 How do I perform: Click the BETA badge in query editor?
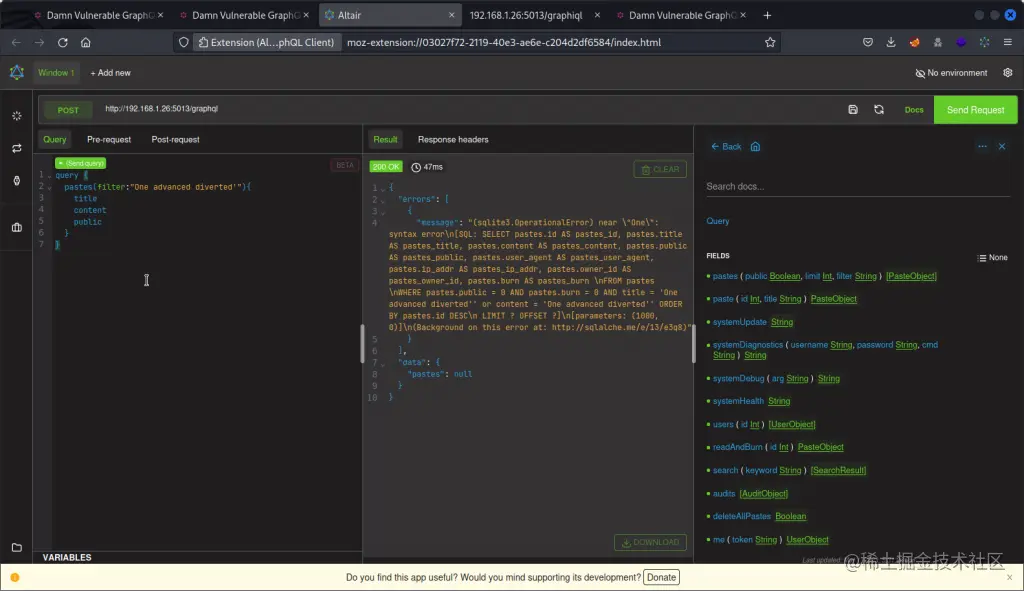coord(345,165)
